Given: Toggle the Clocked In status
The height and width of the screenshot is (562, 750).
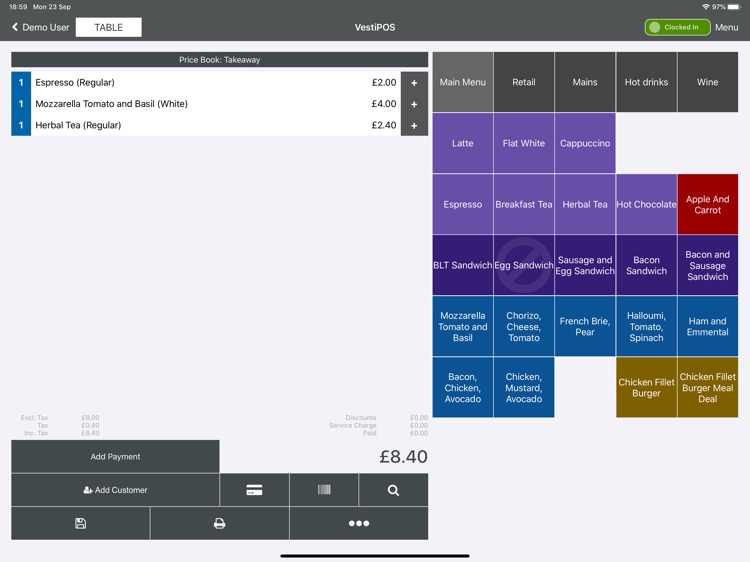Looking at the screenshot, I should (x=677, y=27).
